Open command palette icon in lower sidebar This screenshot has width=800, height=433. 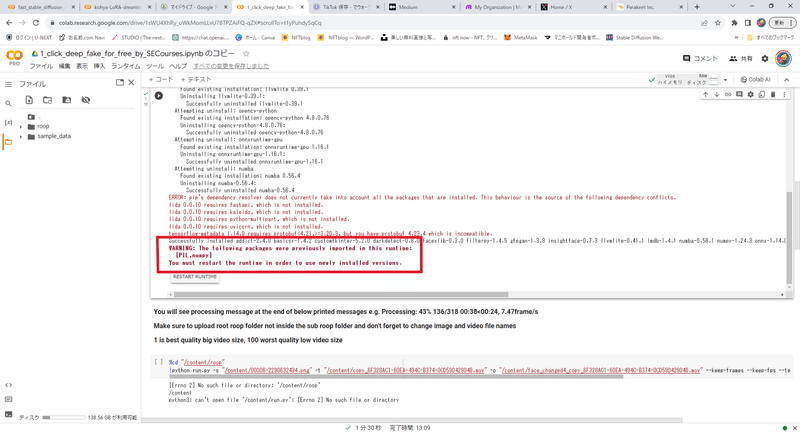coord(8,399)
